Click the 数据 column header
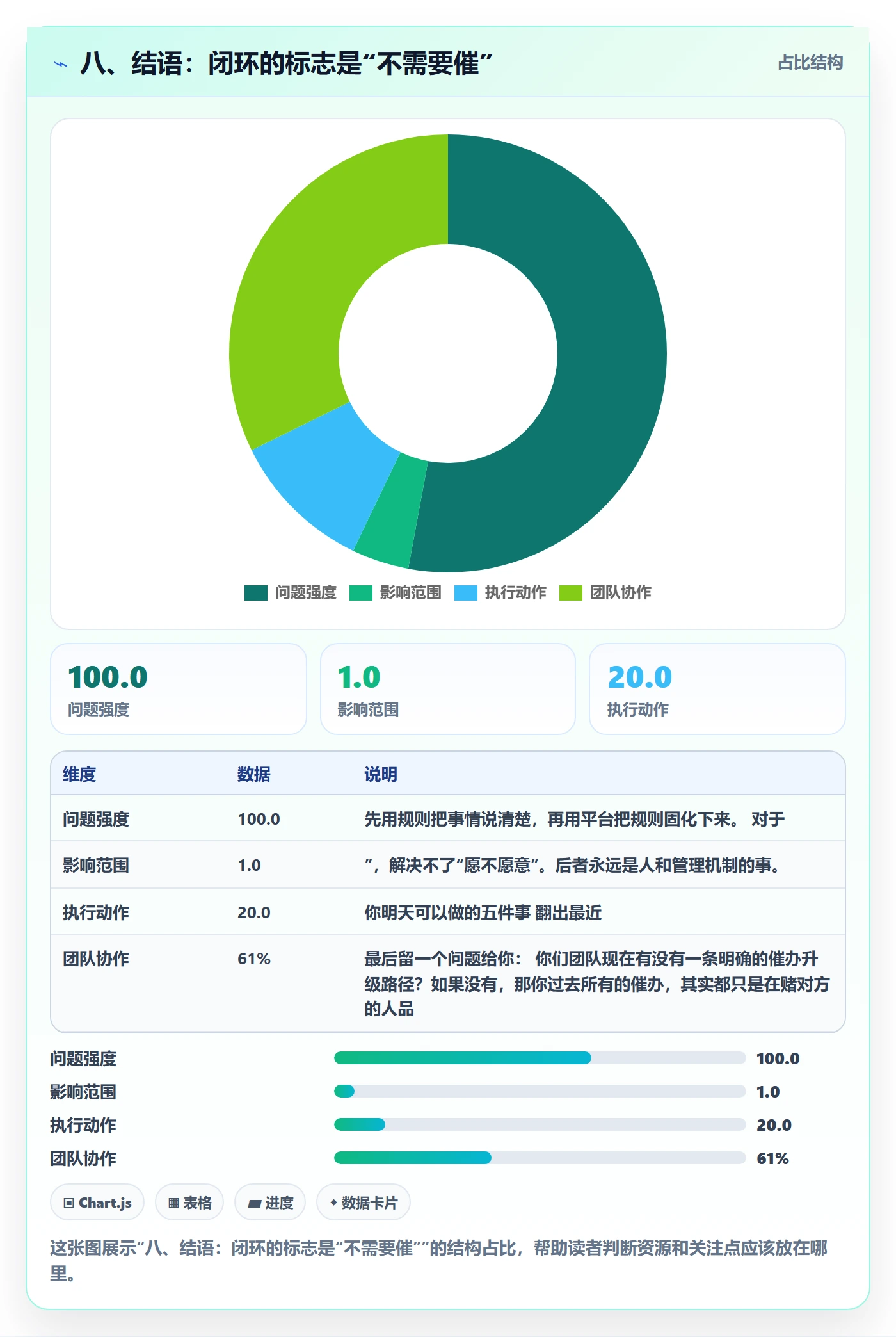The width and height of the screenshot is (896, 1337). click(254, 774)
